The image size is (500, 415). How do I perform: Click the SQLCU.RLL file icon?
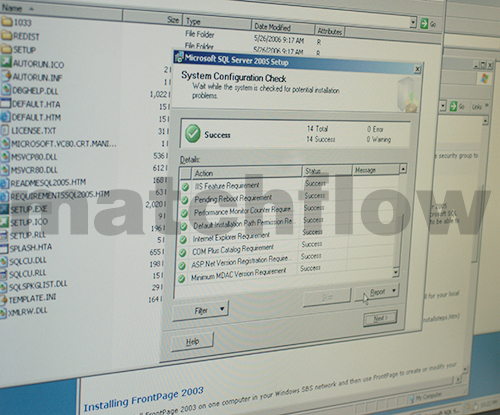[4, 274]
